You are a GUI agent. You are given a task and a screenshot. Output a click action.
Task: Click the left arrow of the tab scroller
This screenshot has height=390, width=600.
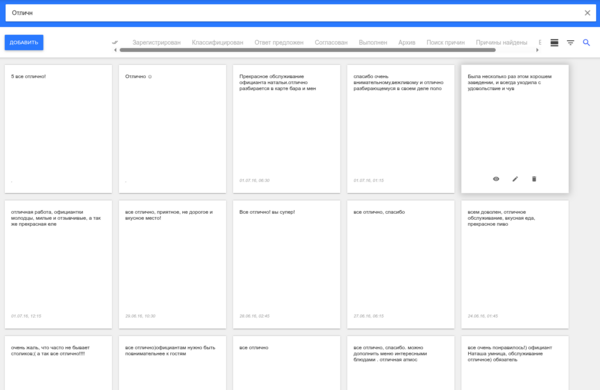point(116,50)
